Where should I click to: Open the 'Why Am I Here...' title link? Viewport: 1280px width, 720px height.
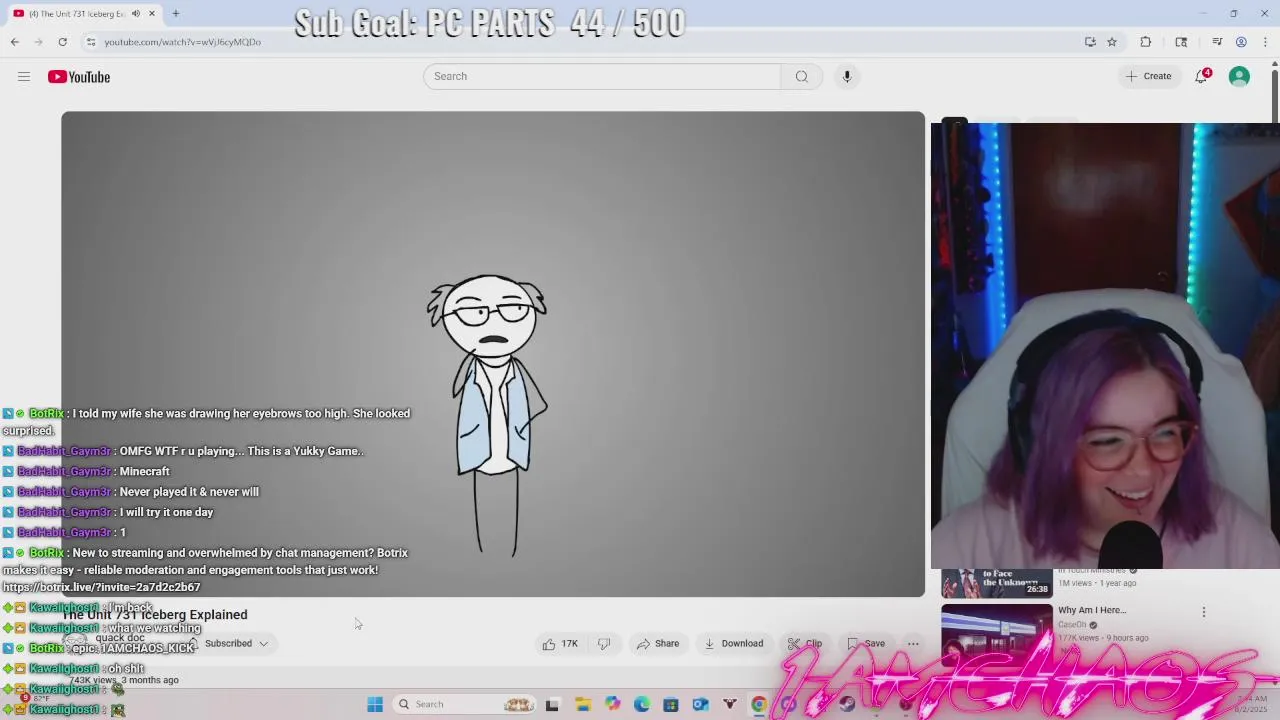coord(1092,610)
